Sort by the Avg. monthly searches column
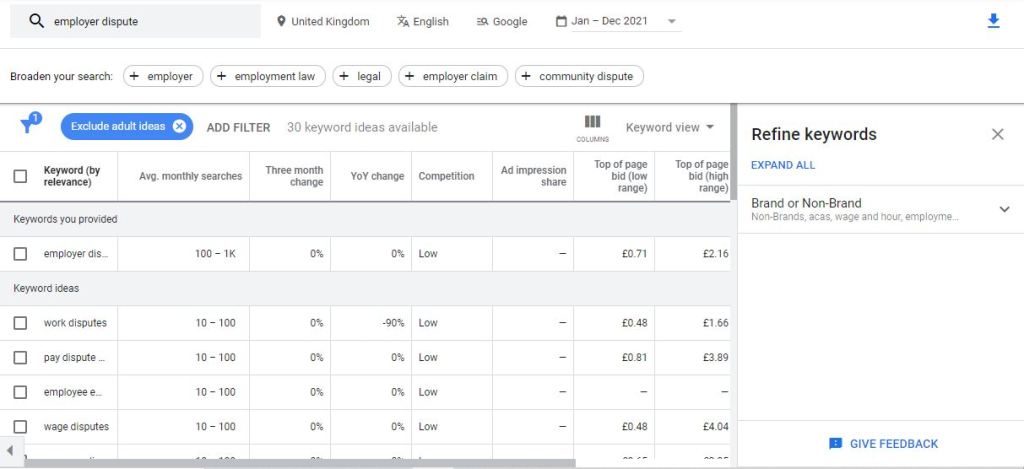 (190, 176)
